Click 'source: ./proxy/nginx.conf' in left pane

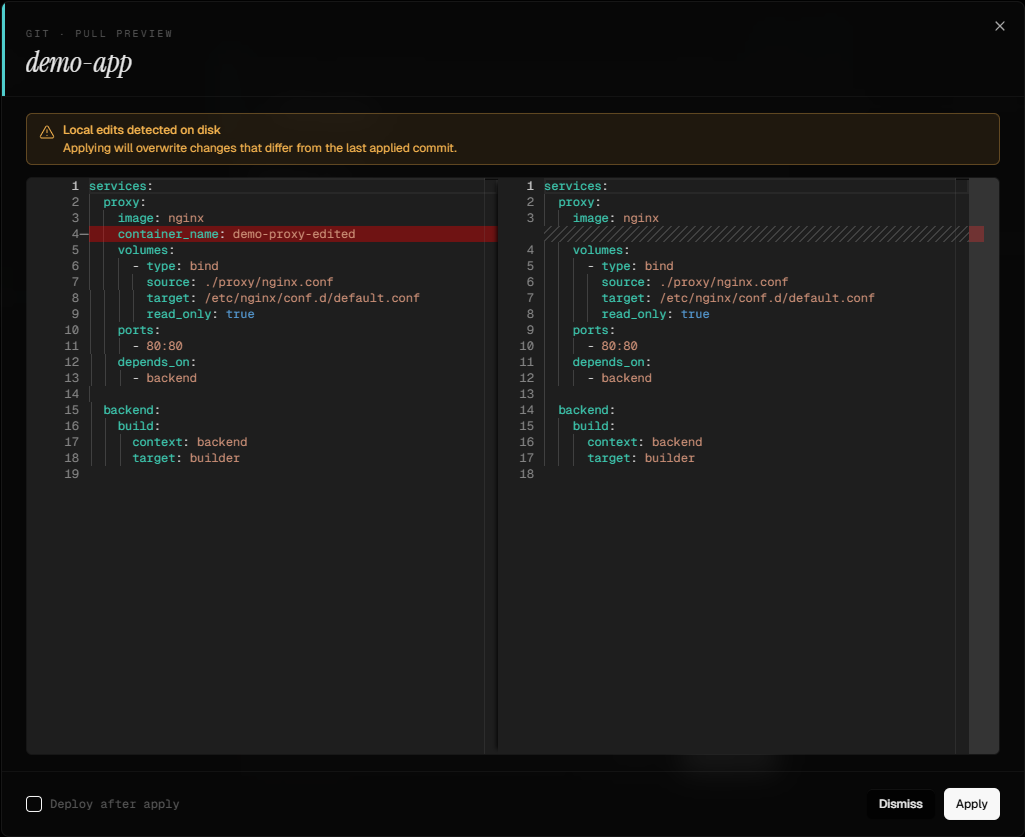pos(240,282)
